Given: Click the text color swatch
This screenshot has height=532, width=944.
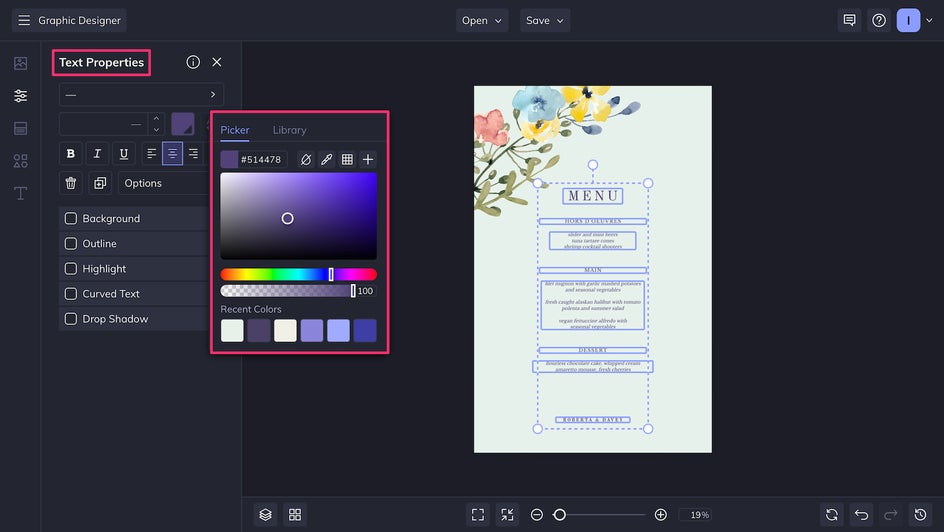Looking at the screenshot, I should [182, 124].
